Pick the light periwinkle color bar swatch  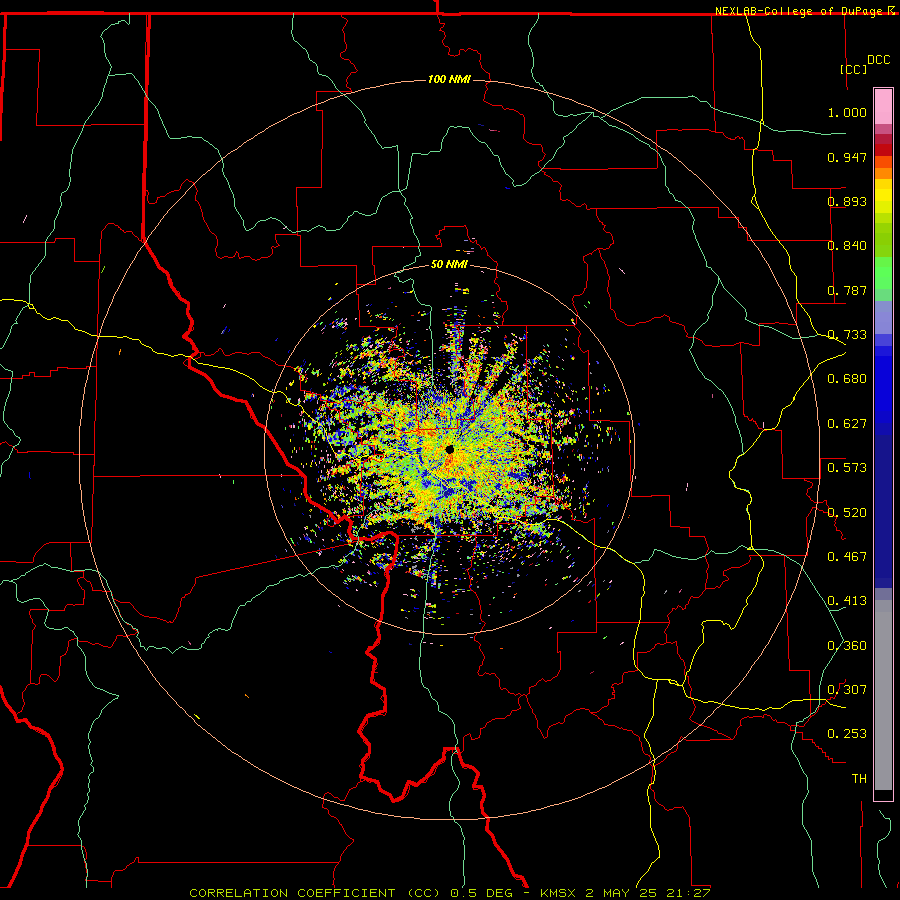[883, 317]
